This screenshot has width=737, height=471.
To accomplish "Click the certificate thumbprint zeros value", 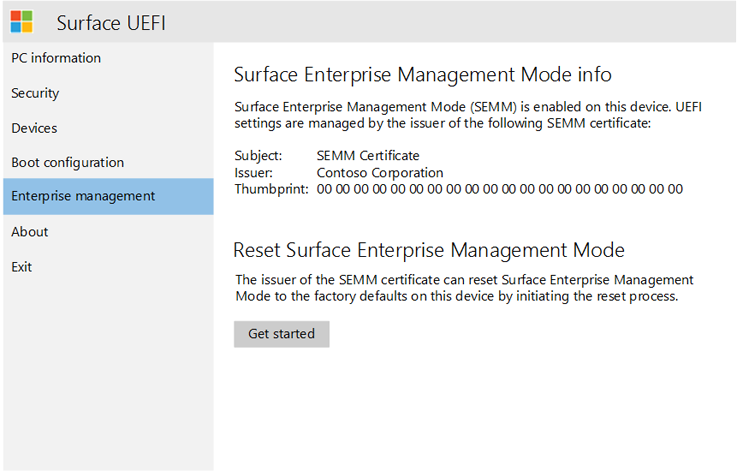I will [x=499, y=189].
